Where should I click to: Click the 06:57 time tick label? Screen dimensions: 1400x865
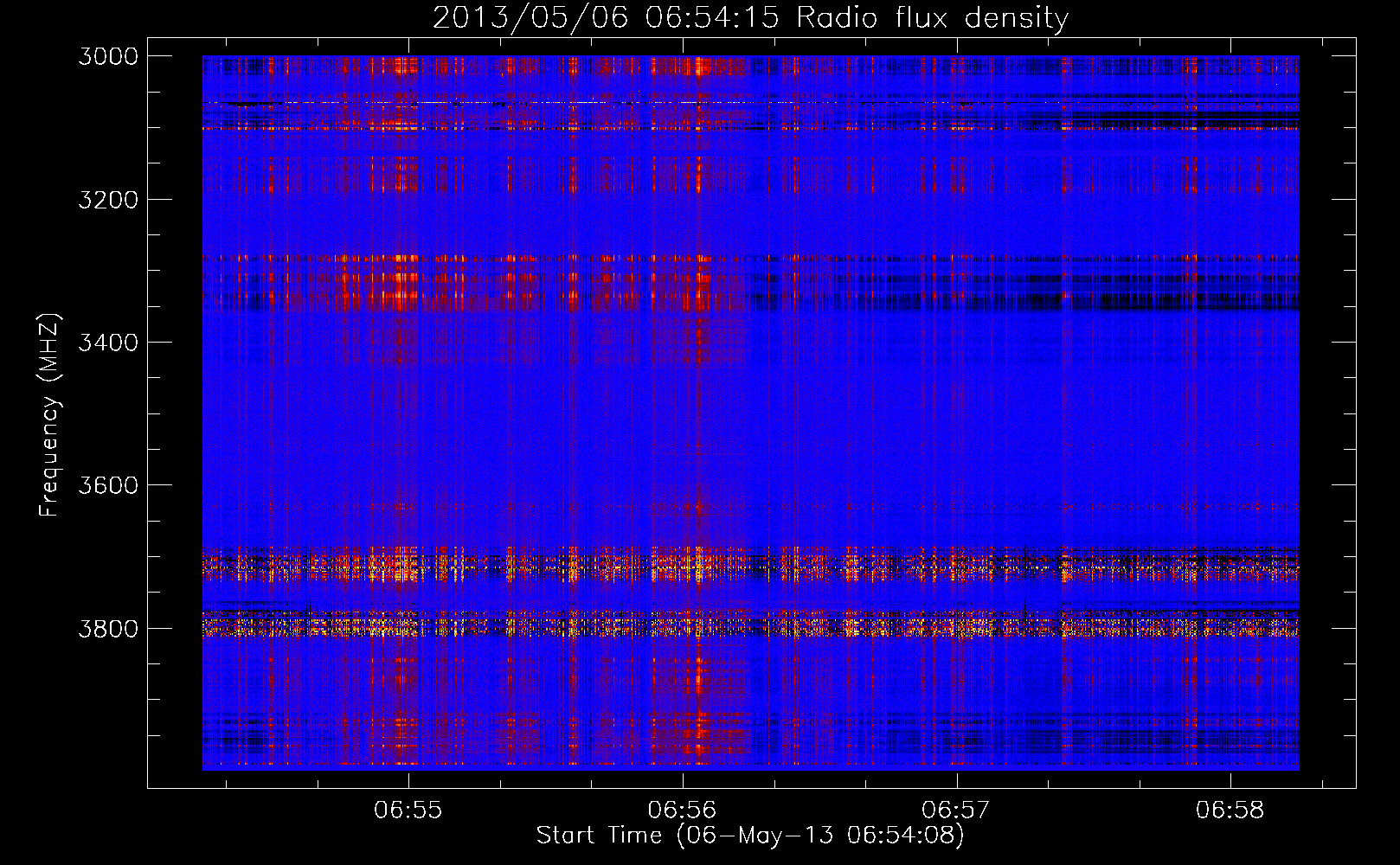[955, 811]
